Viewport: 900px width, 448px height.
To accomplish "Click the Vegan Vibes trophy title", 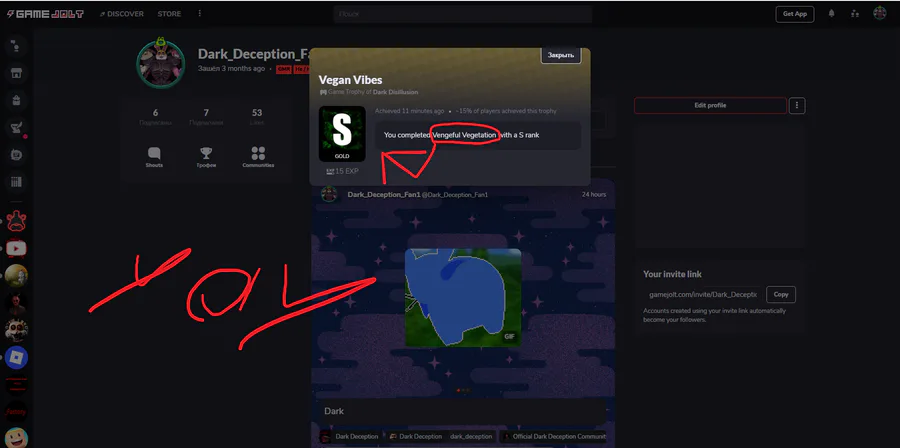I will point(350,80).
